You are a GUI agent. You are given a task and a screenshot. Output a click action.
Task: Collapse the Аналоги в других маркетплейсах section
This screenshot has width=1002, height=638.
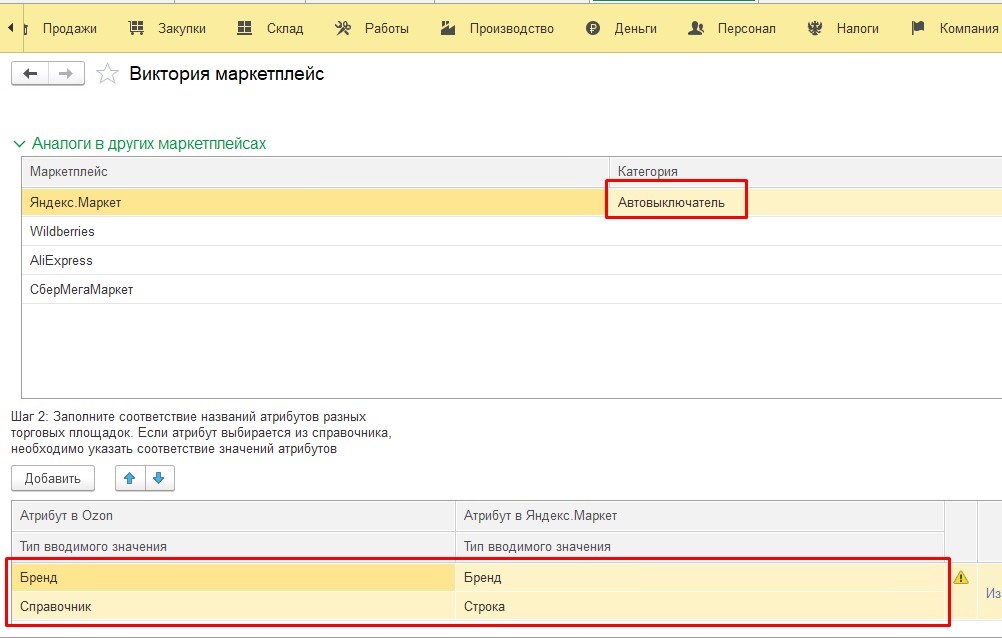20,144
